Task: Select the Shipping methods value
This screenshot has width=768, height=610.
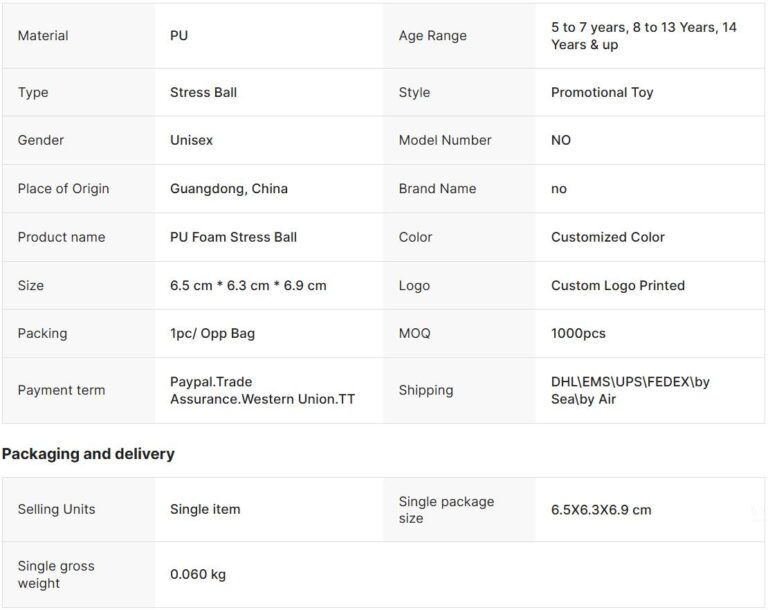Action: (630, 390)
